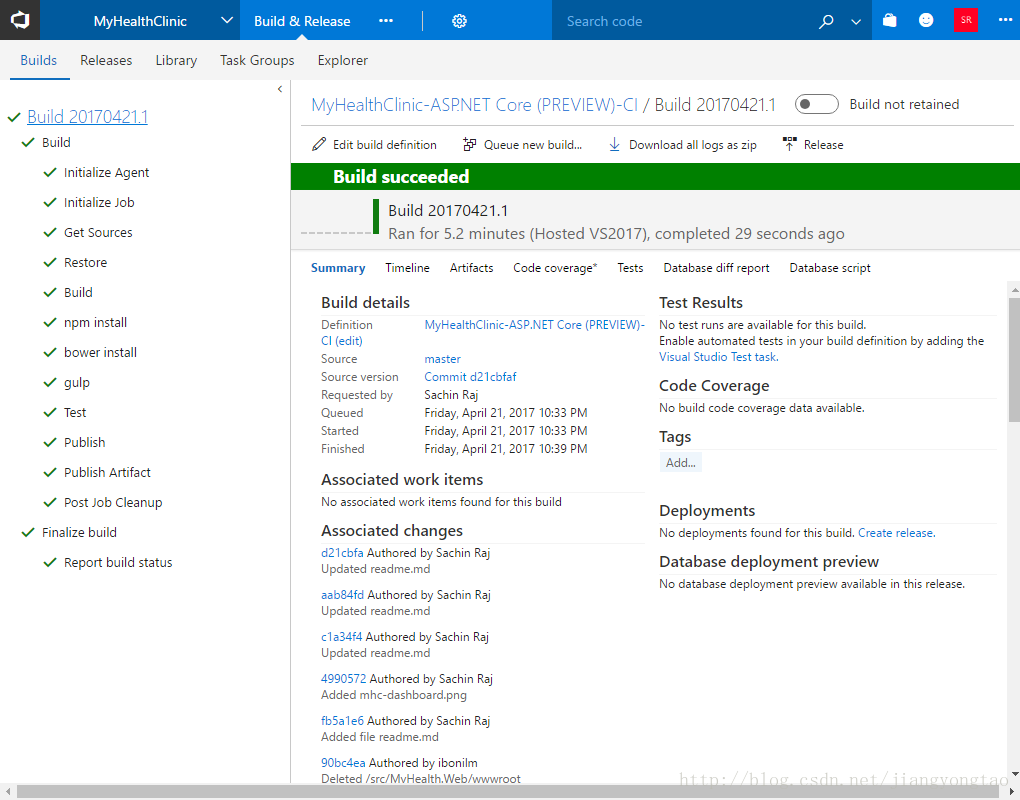Open commit aab84fd link

click(x=342, y=594)
